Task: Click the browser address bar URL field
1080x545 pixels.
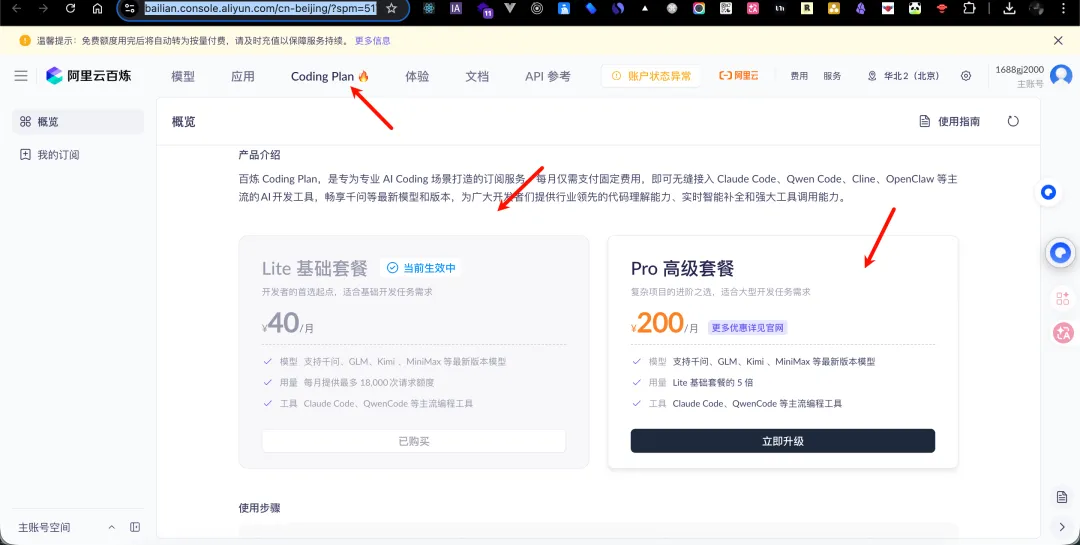Action: [260, 8]
